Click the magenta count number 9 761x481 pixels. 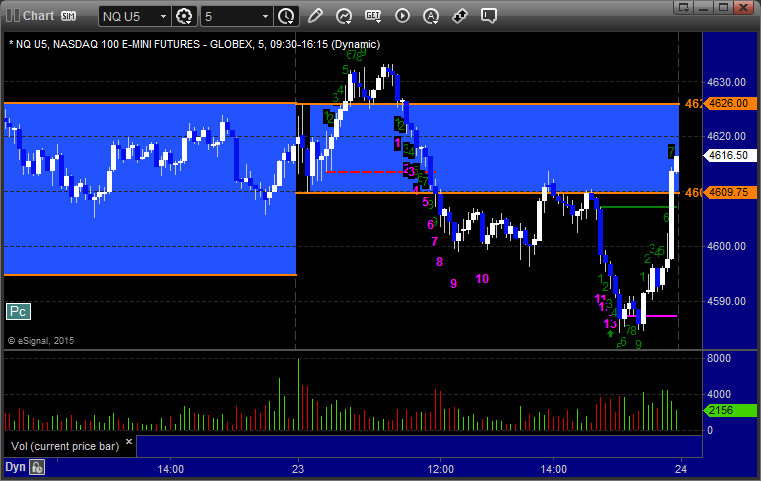pyautogui.click(x=453, y=283)
